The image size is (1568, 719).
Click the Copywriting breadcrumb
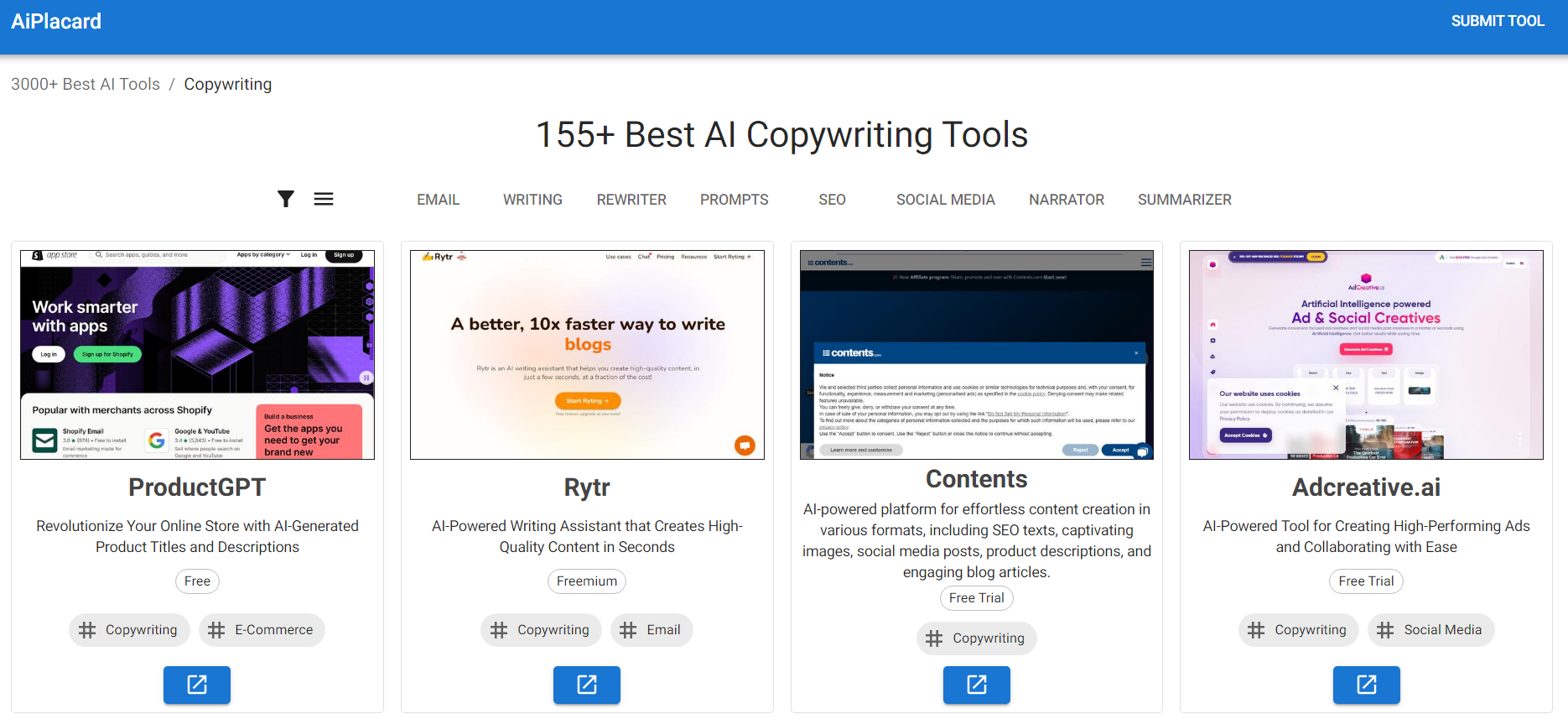pyautogui.click(x=228, y=84)
